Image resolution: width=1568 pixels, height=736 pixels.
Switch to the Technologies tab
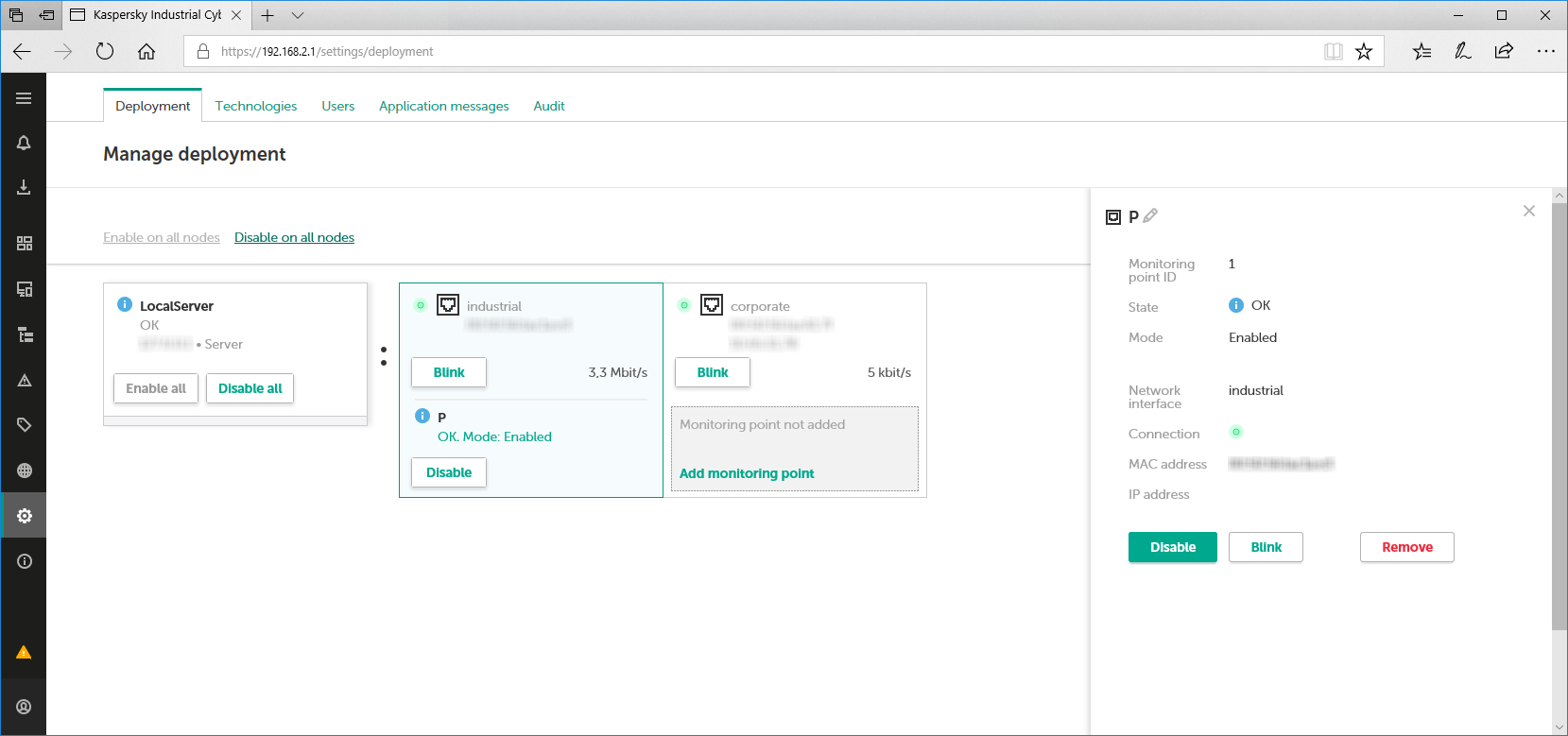pyautogui.click(x=255, y=106)
